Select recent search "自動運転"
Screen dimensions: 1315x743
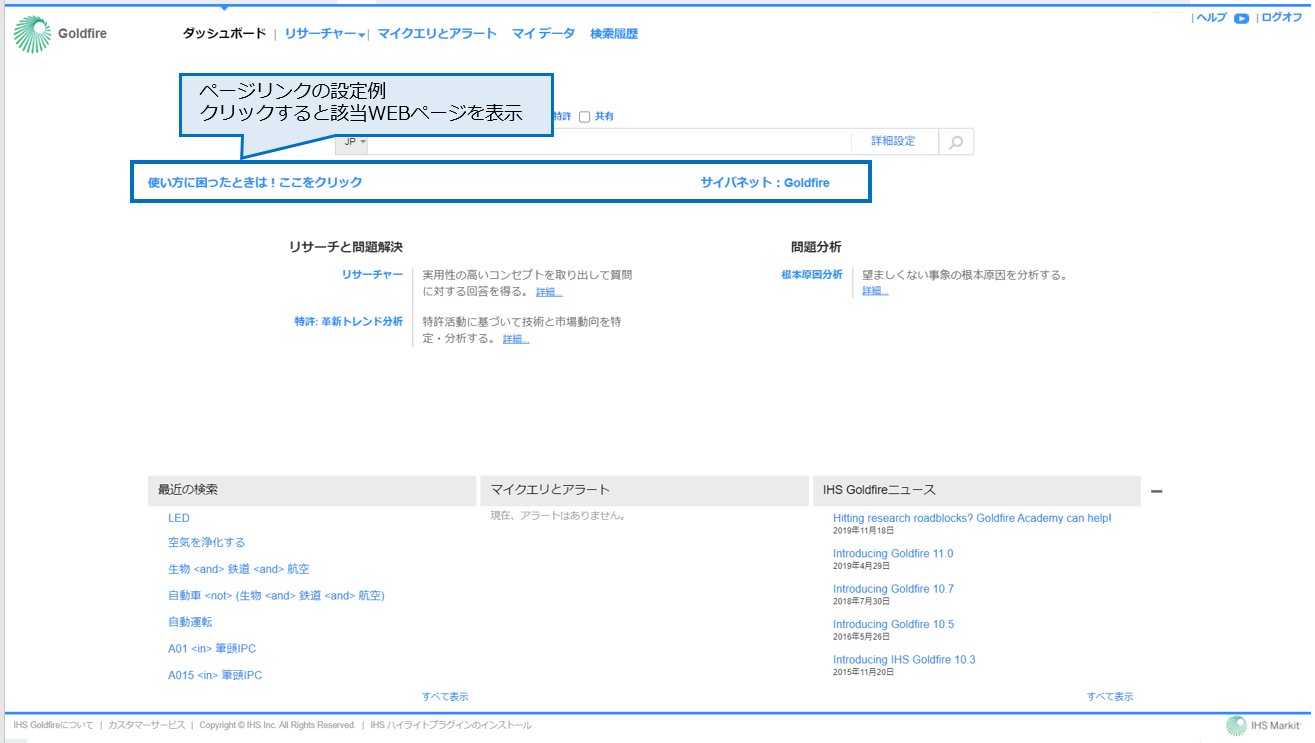click(x=190, y=622)
